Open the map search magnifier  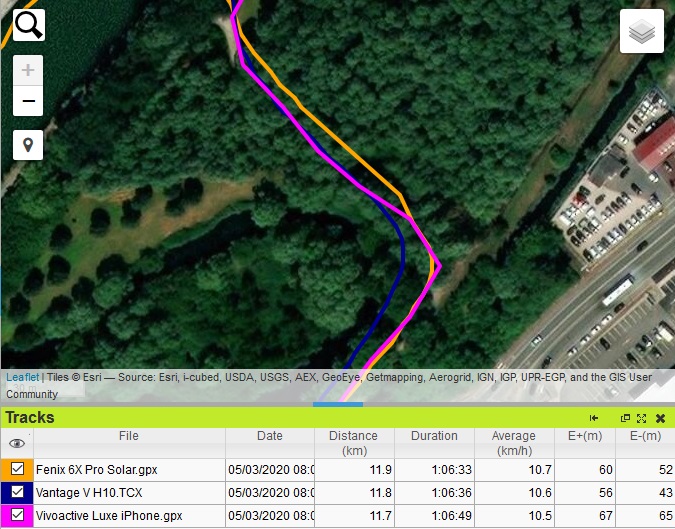(x=28, y=24)
